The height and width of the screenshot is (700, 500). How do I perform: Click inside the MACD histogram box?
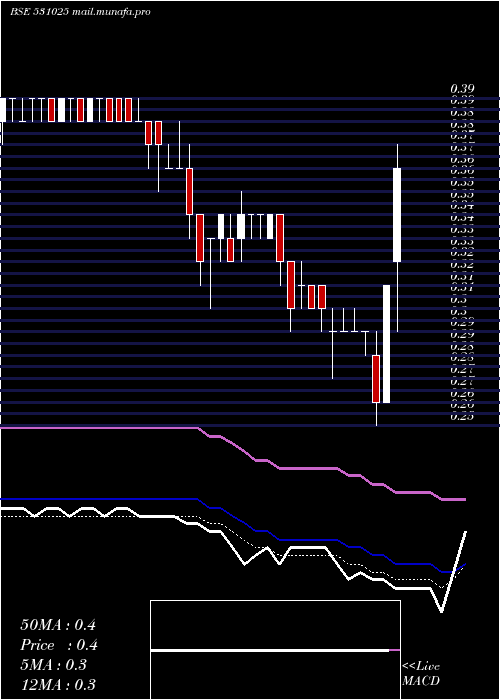click(x=275, y=650)
